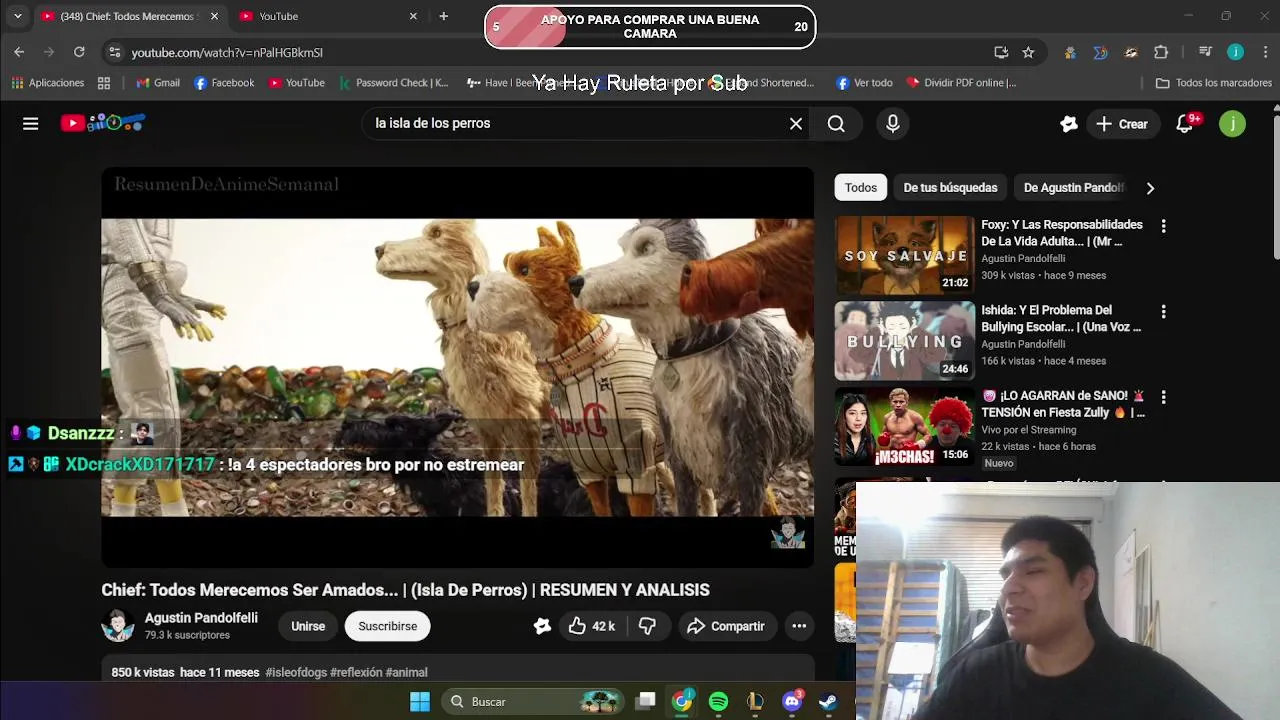
Task: Submit the search with magnifier icon
Action: click(836, 124)
